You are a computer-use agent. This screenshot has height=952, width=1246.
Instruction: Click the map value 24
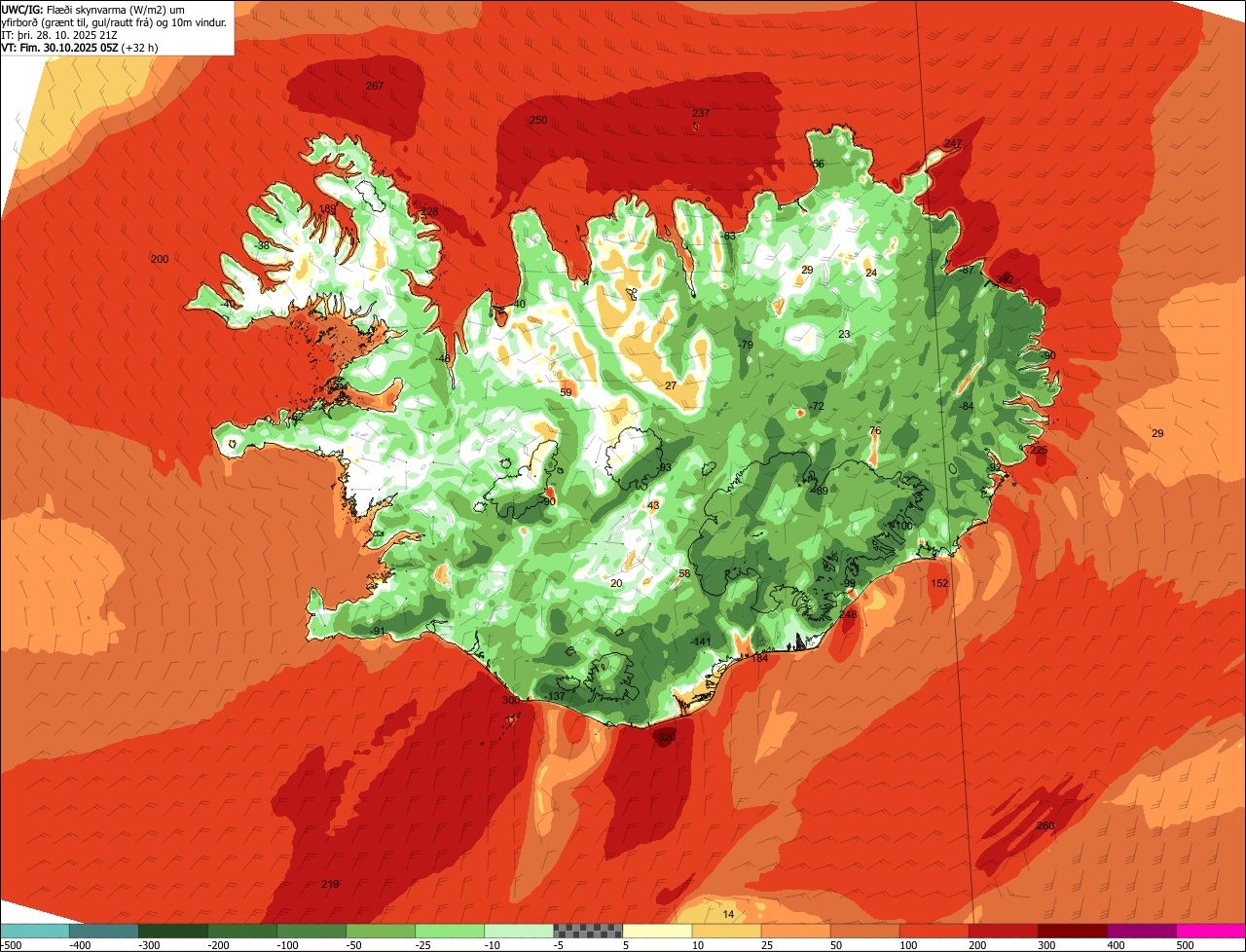pyautogui.click(x=871, y=273)
